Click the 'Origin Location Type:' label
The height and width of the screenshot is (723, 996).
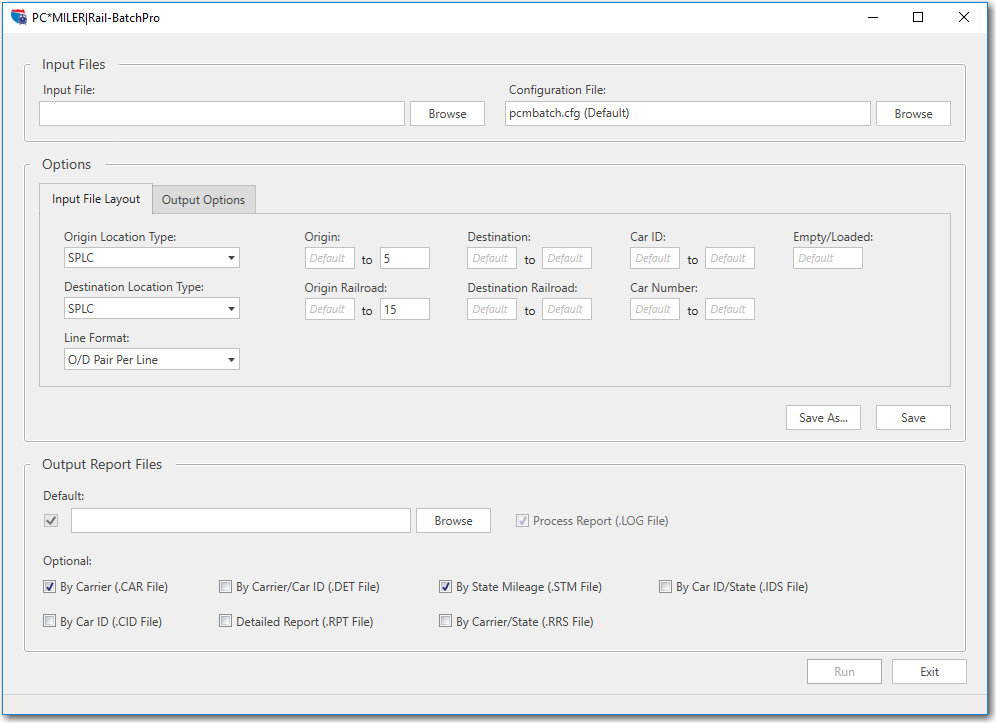[x=120, y=236]
